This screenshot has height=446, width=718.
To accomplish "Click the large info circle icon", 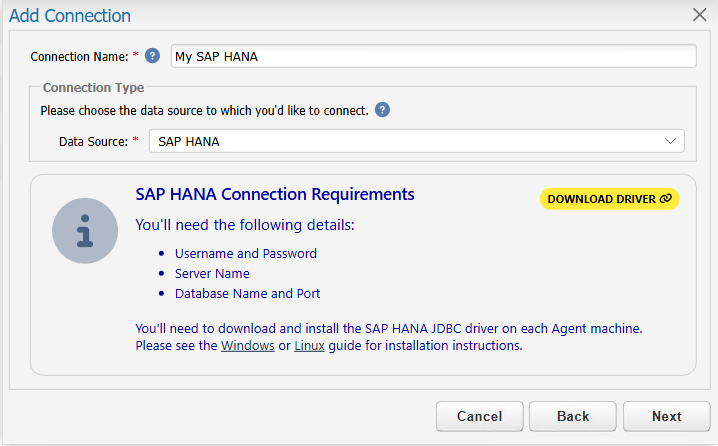I will pos(85,231).
